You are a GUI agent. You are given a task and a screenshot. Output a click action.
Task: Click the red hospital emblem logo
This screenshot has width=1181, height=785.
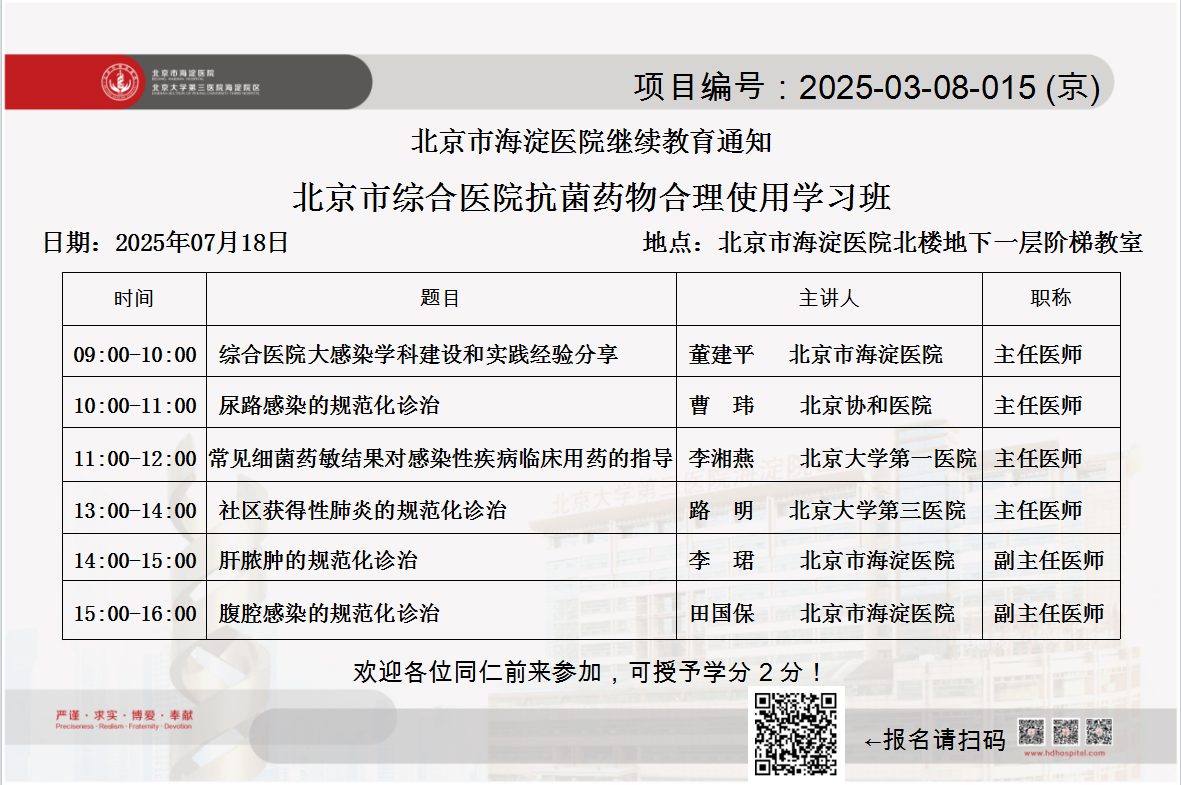pyautogui.click(x=121, y=82)
